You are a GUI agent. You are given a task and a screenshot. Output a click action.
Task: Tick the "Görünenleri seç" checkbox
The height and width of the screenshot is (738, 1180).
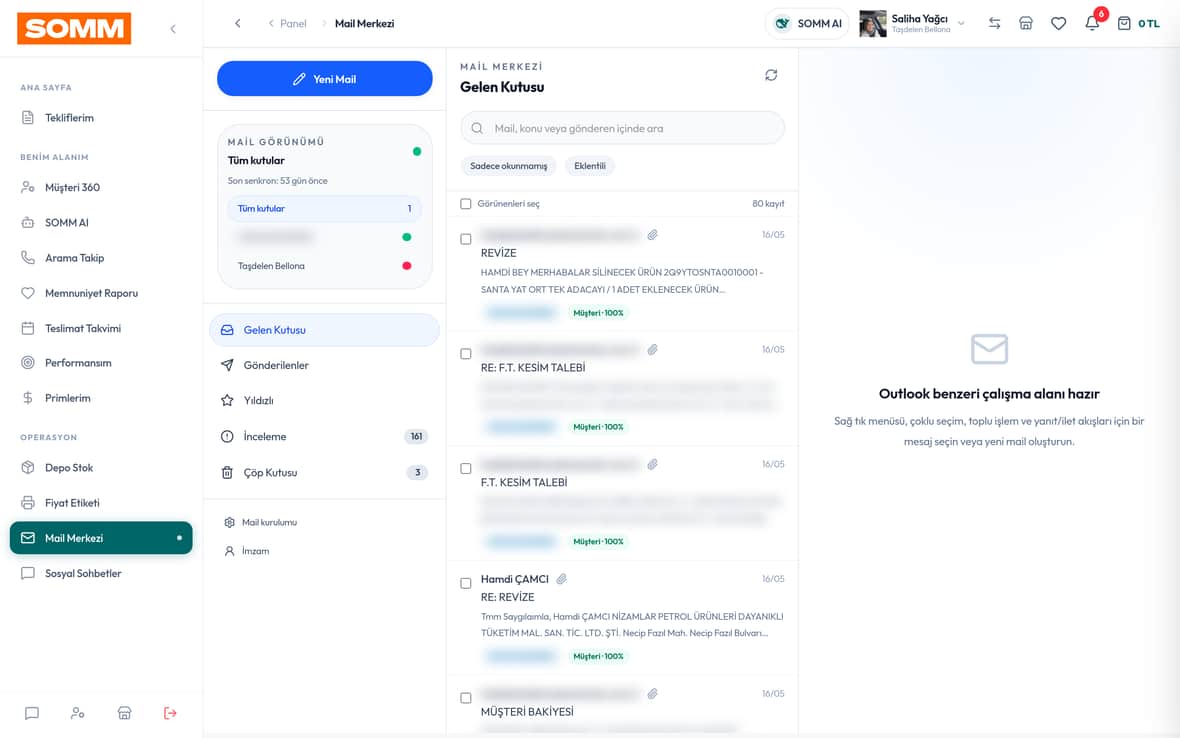[466, 204]
